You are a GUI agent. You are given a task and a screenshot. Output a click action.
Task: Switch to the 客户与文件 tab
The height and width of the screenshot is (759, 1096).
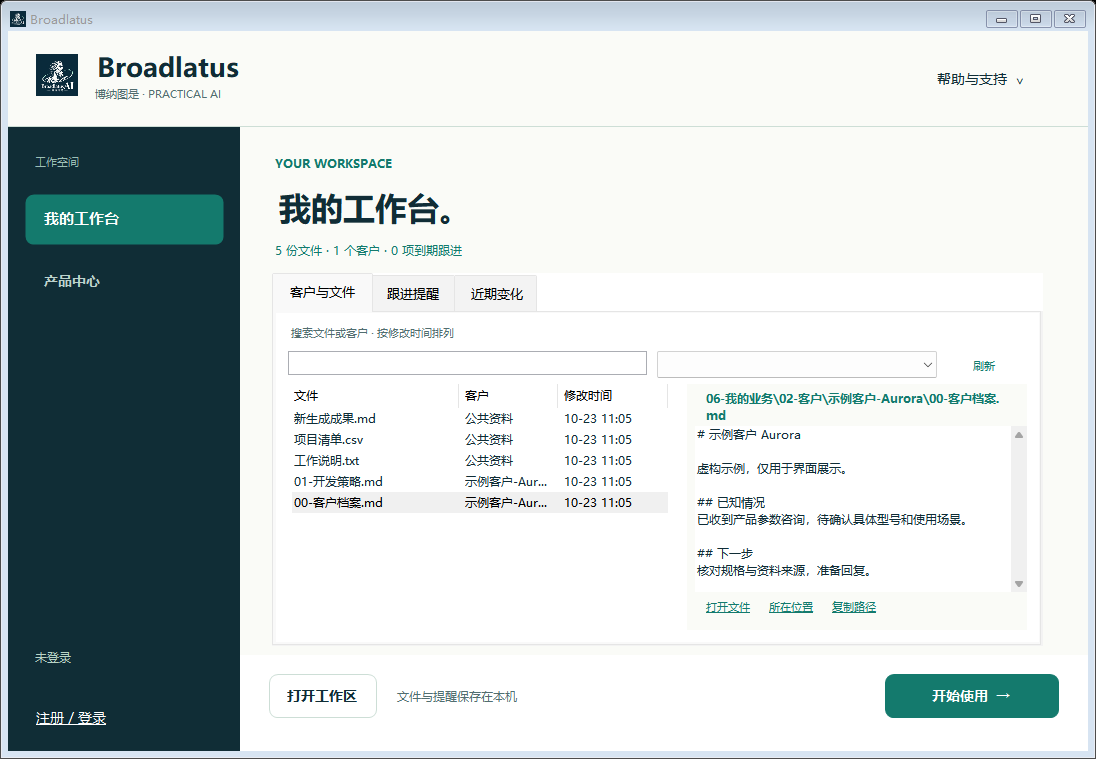click(322, 292)
